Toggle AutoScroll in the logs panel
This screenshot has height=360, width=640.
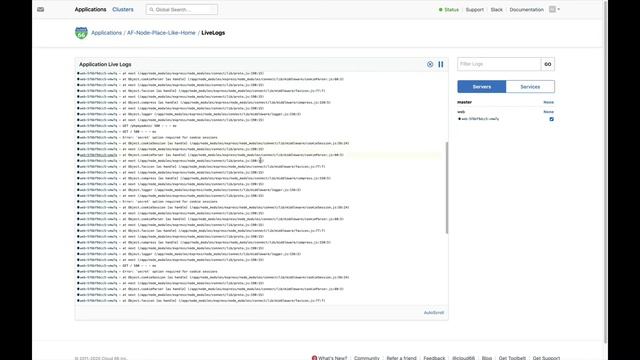point(434,313)
